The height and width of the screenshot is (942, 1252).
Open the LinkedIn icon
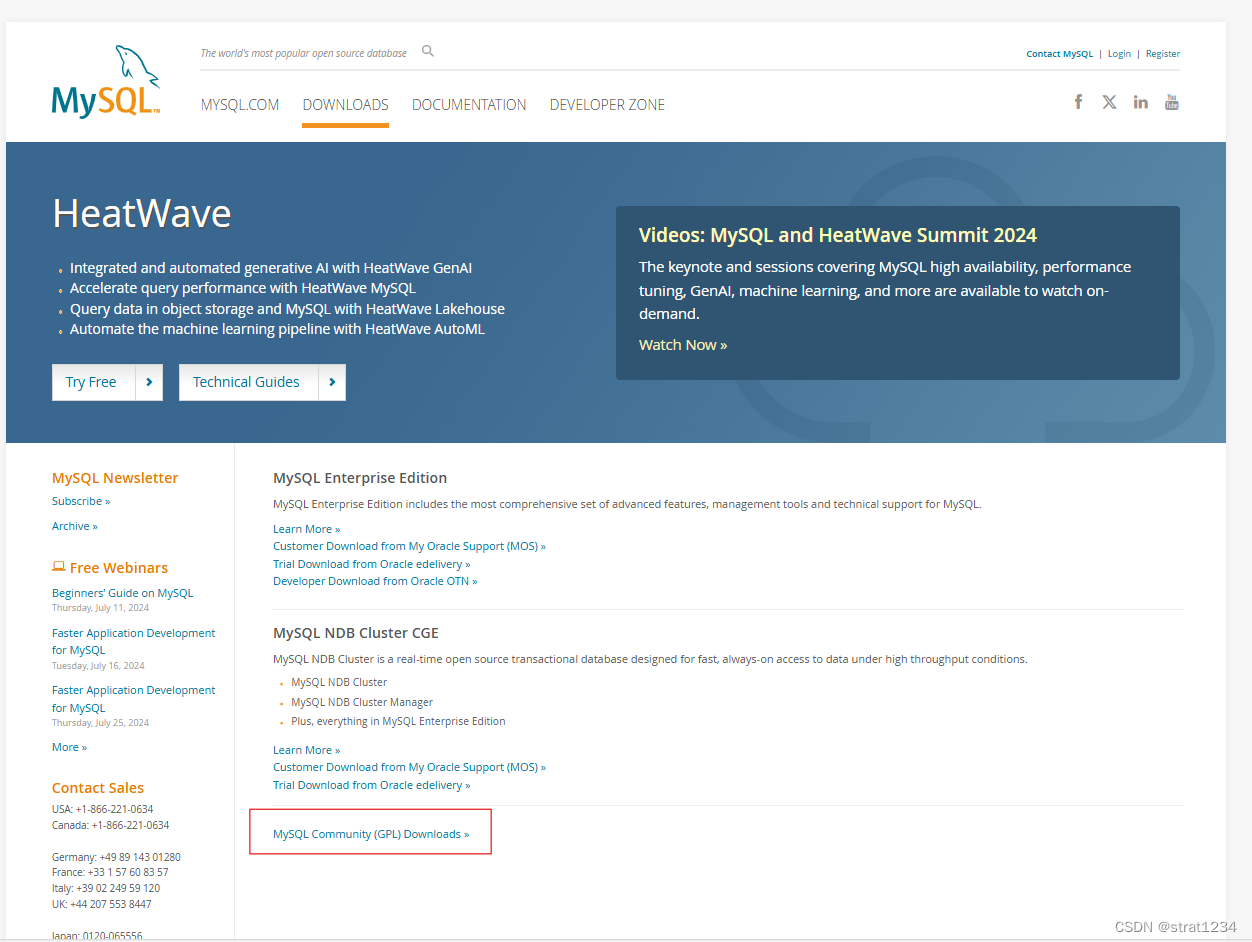1140,102
